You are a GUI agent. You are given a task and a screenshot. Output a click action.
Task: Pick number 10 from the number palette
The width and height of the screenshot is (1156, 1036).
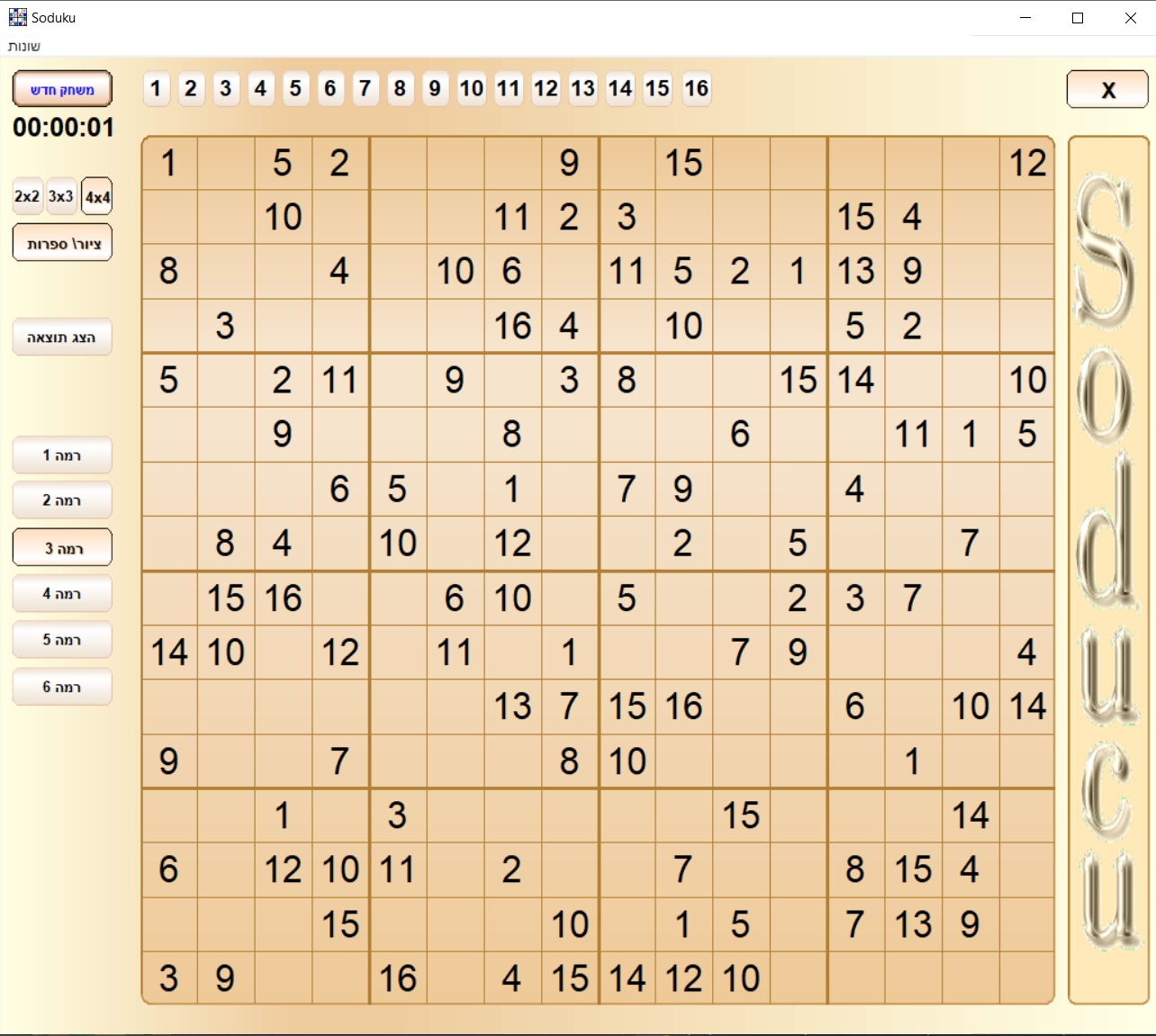[472, 88]
